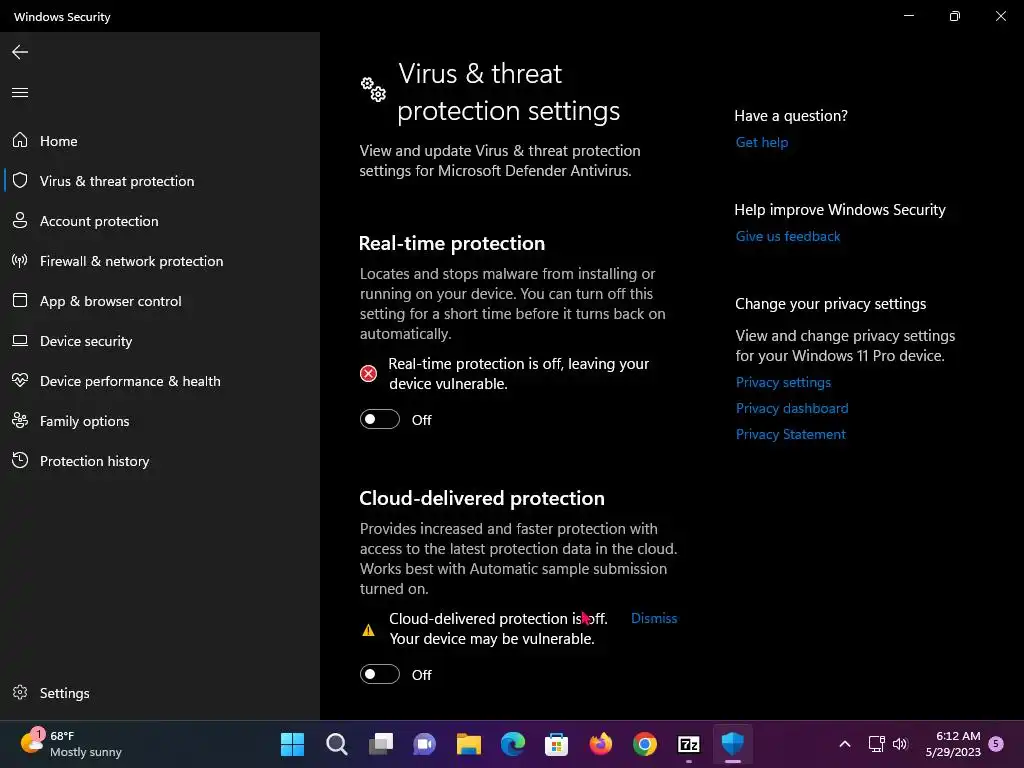The image size is (1024, 768).
Task: Show hidden icons in system tray
Action: click(844, 744)
